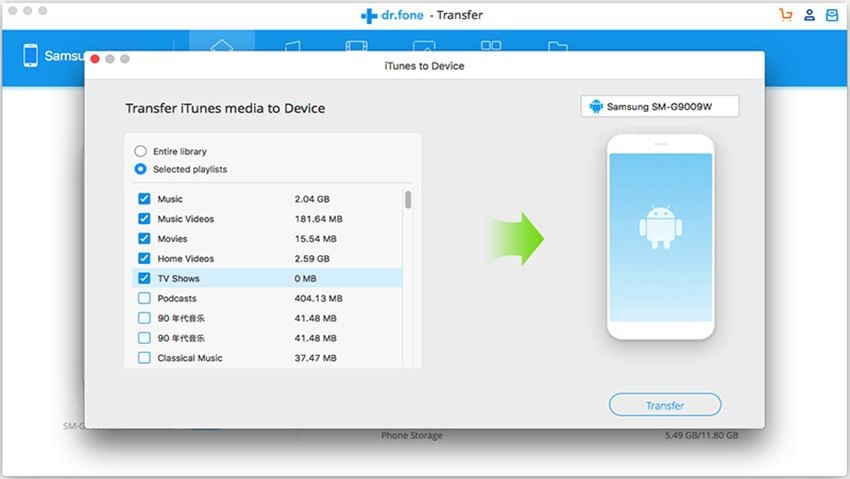Click Android robot on phone preview
The width and height of the screenshot is (850, 479).
tap(660, 227)
